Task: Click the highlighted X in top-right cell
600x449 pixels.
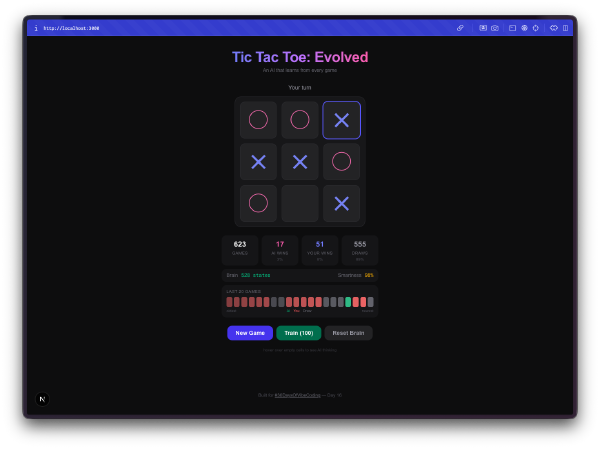Action: tap(341, 120)
